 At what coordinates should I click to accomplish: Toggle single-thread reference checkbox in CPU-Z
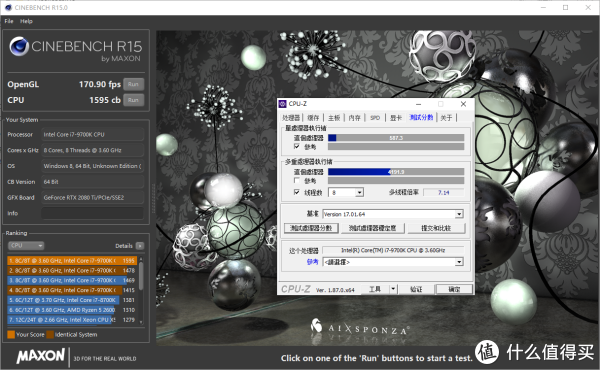tap(297, 147)
